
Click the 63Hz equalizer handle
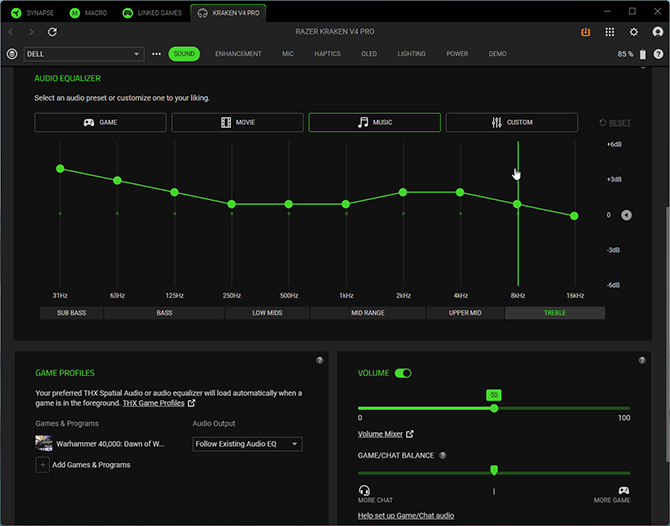[x=117, y=181]
